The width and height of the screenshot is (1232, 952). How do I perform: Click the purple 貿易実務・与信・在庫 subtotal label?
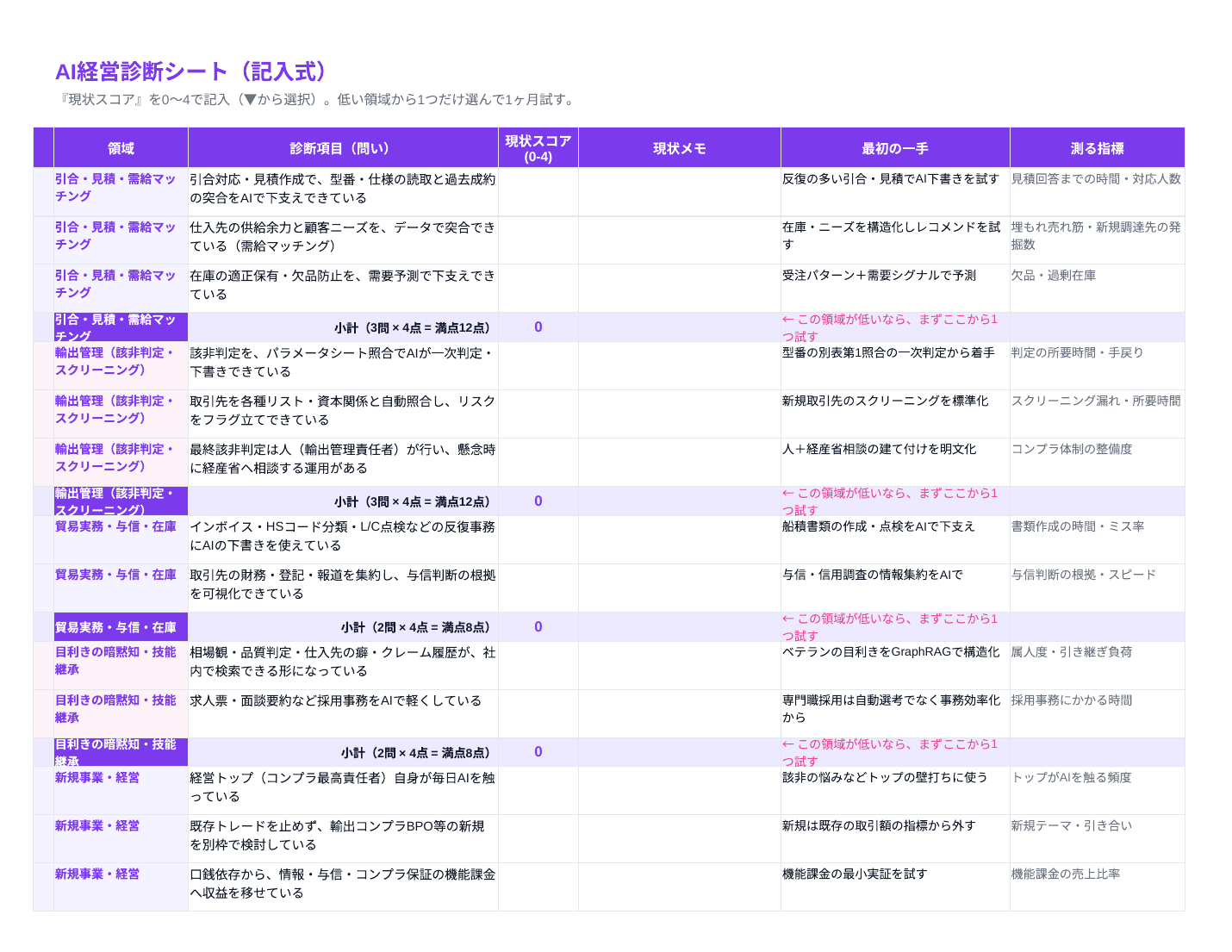click(x=121, y=627)
